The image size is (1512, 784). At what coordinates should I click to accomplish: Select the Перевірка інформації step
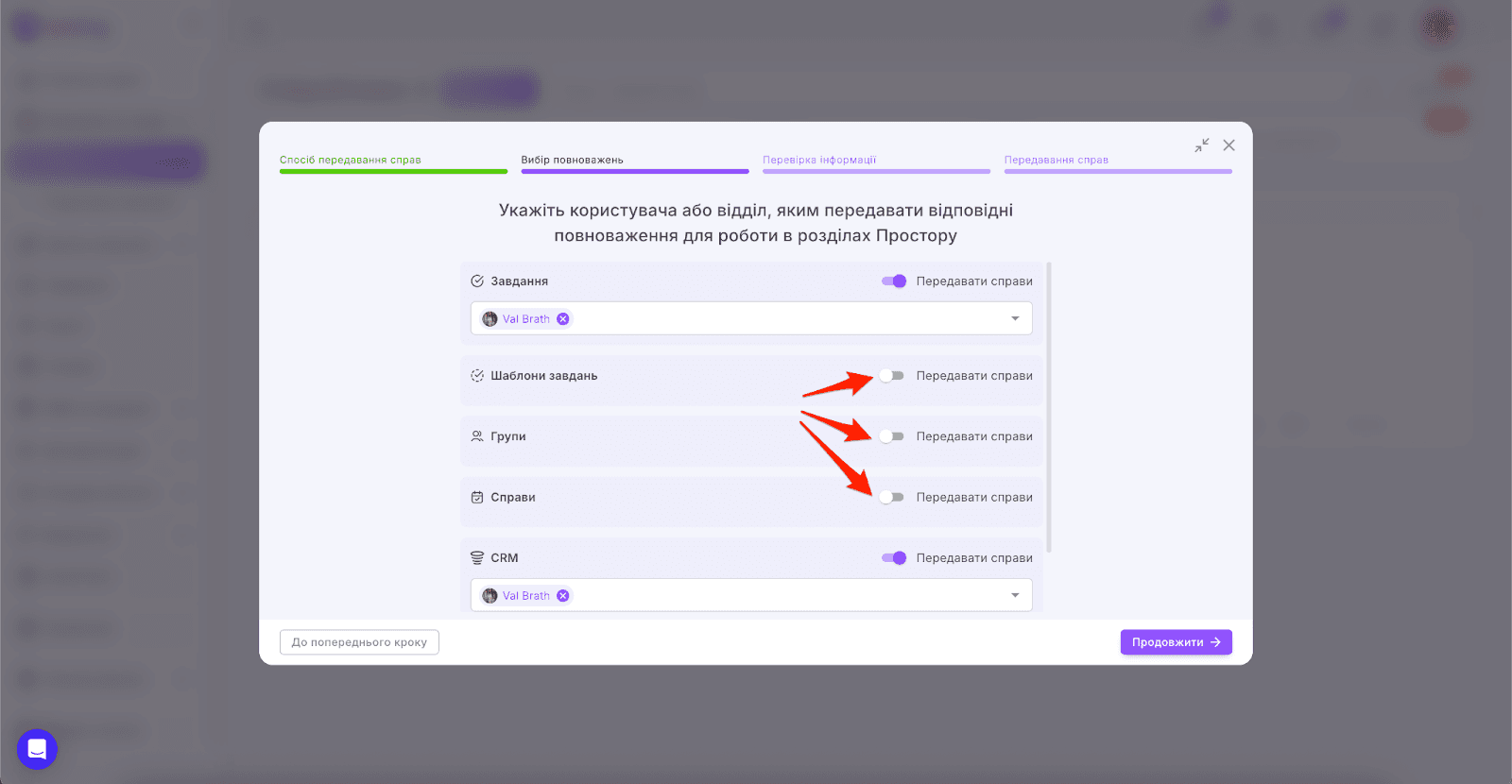click(x=877, y=163)
